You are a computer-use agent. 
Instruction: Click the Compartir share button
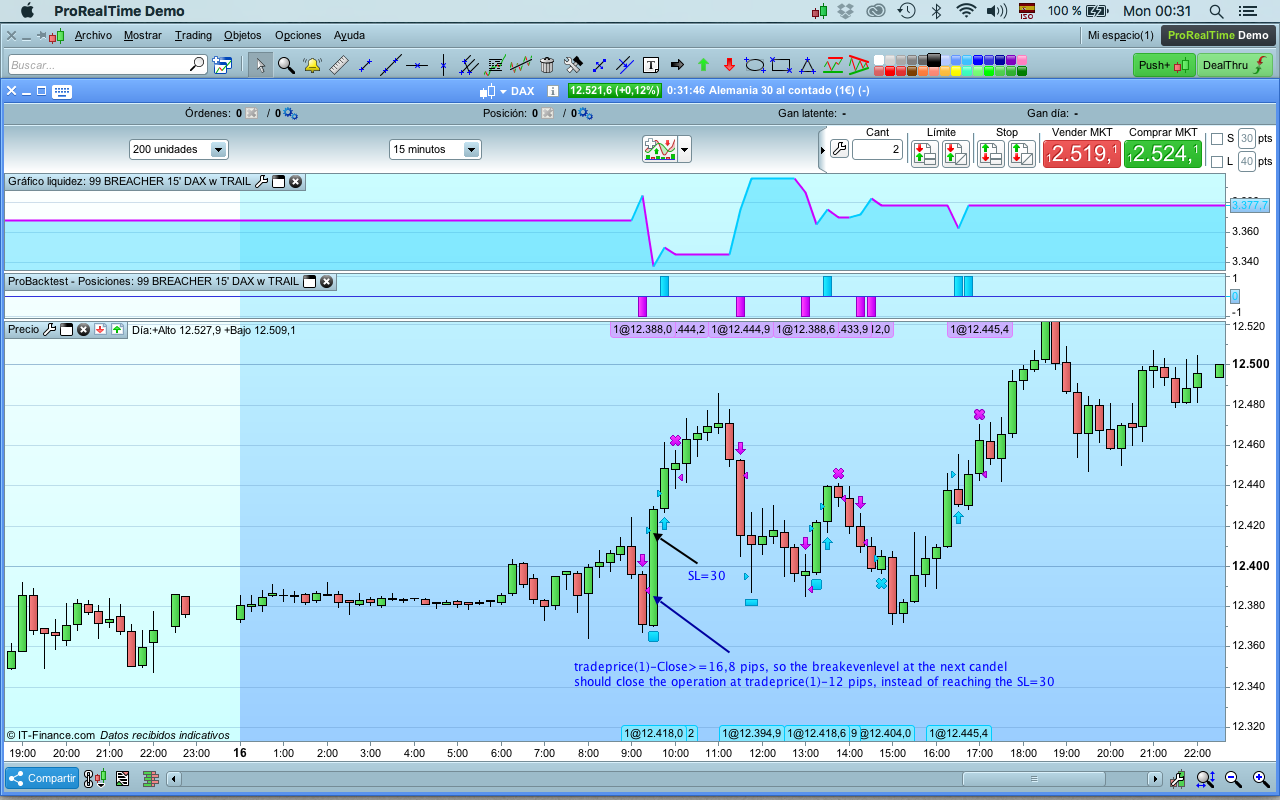point(42,778)
